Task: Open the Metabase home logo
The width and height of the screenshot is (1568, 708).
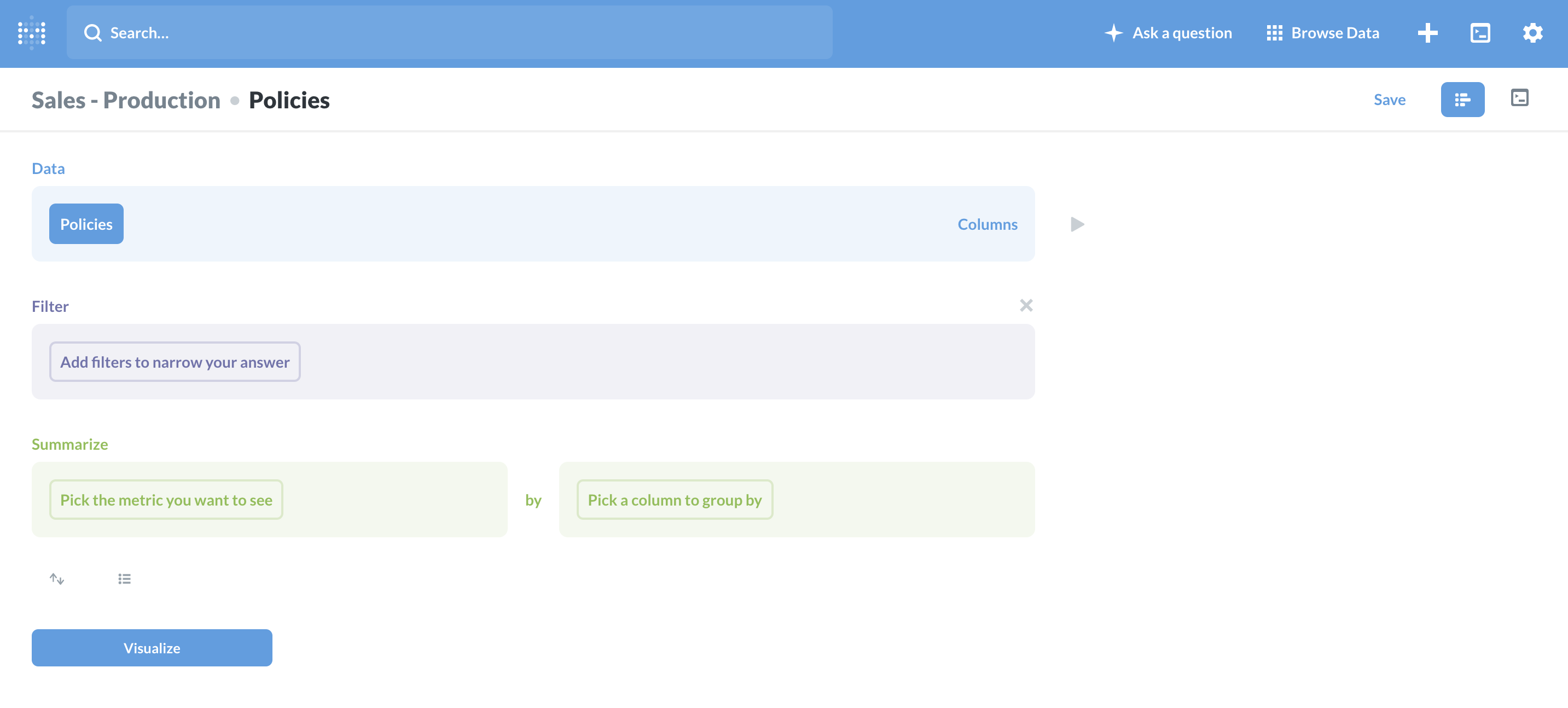Action: 32,33
